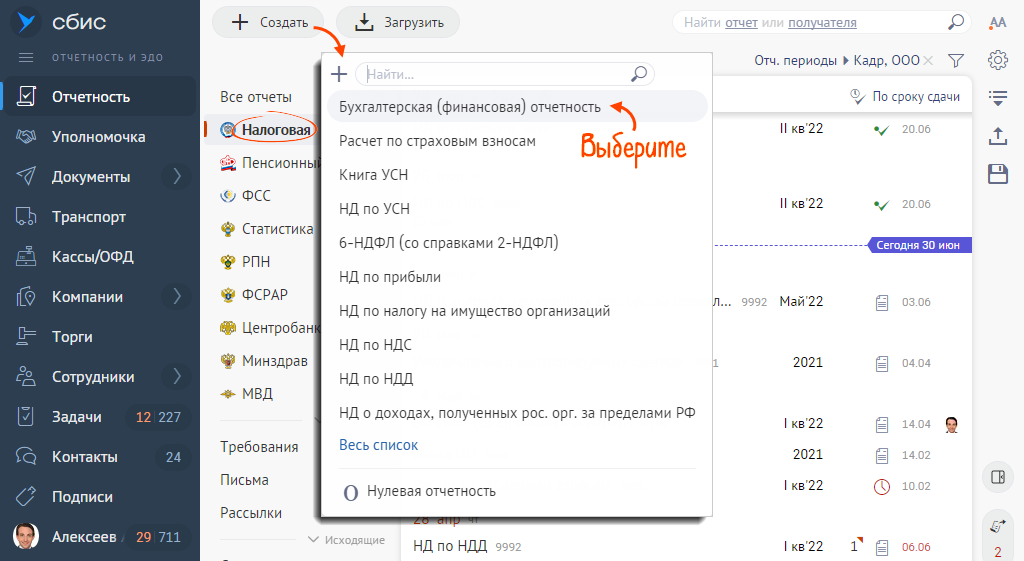This screenshot has width=1024, height=561.
Task: Click the filter funnel icon
Action: coord(955,61)
